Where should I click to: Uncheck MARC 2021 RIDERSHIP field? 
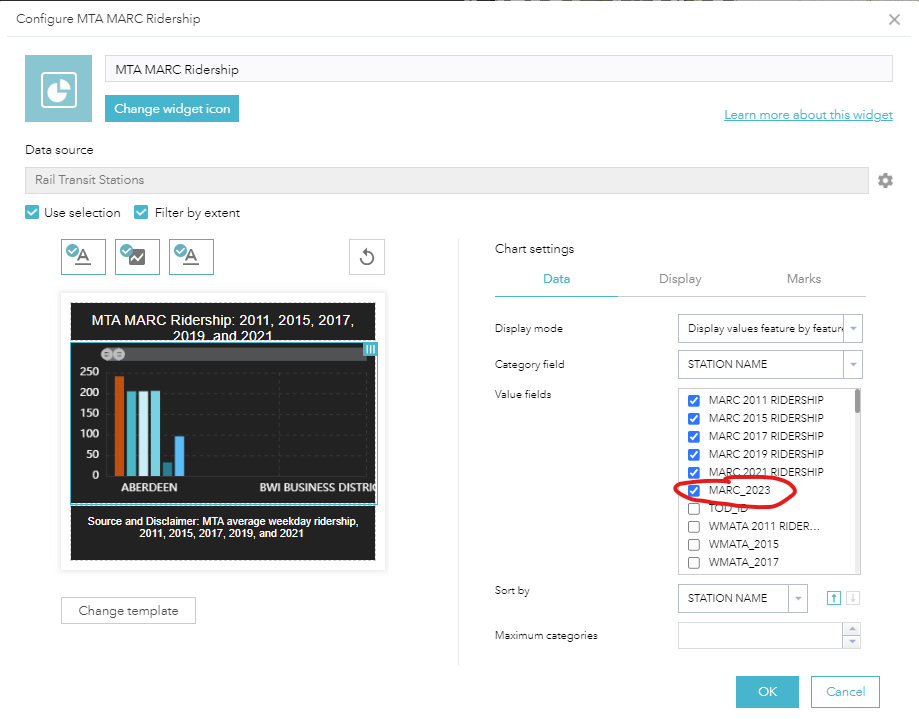point(693,472)
